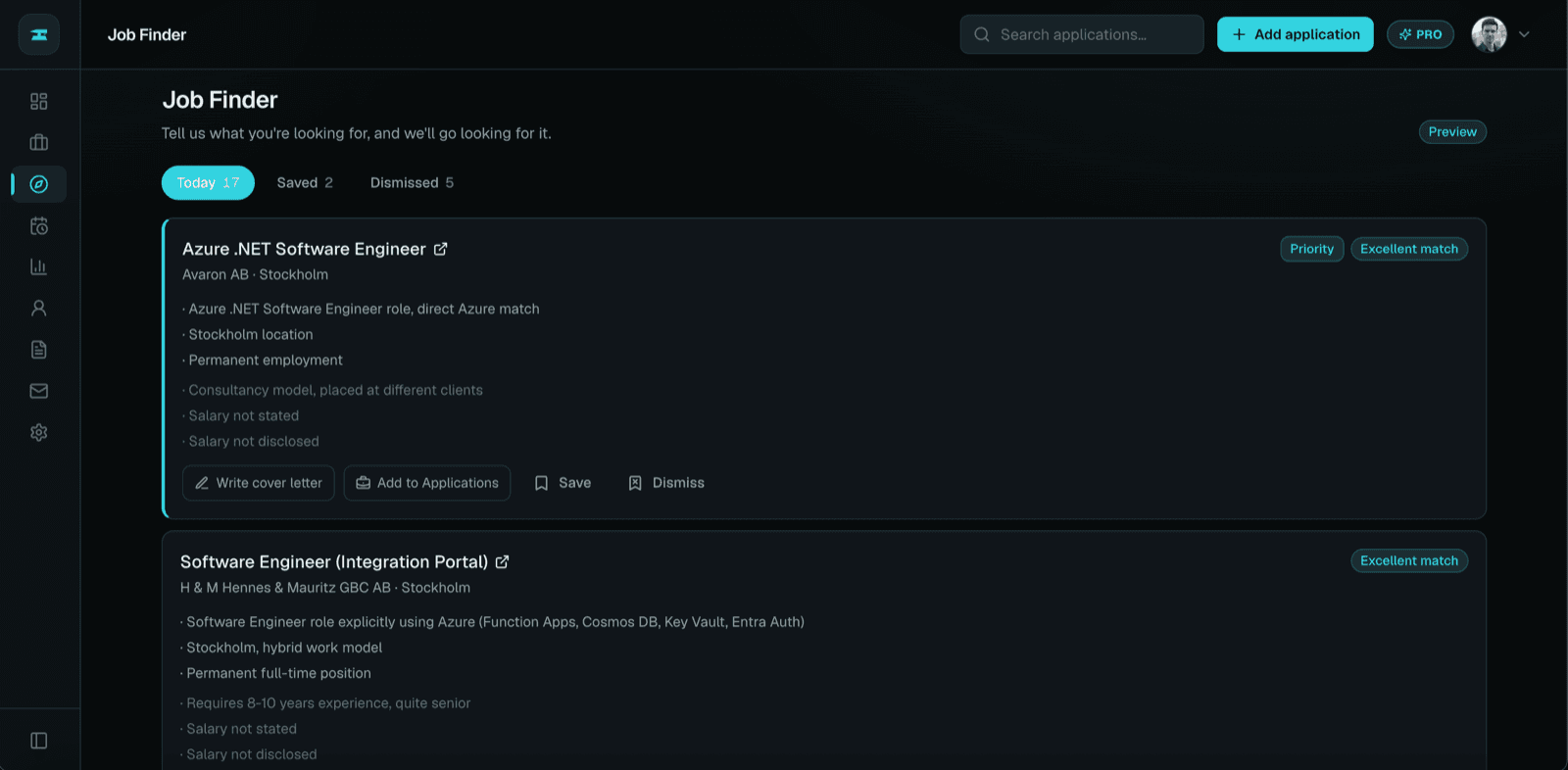1568x770 pixels.
Task: Toggle the sidebar collapse panel icon
Action: click(39, 741)
